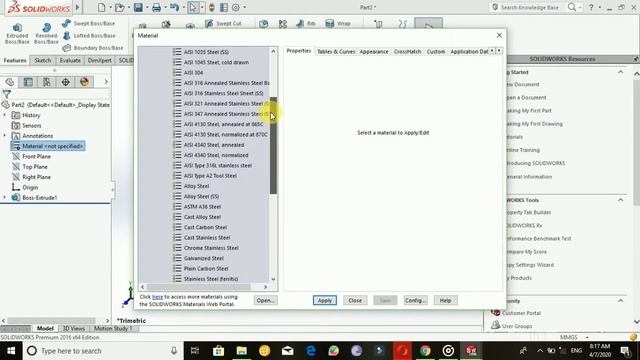Screen dimensions: 640x360
Task: Click the Boundary Boss/Base tool
Action: (93, 48)
